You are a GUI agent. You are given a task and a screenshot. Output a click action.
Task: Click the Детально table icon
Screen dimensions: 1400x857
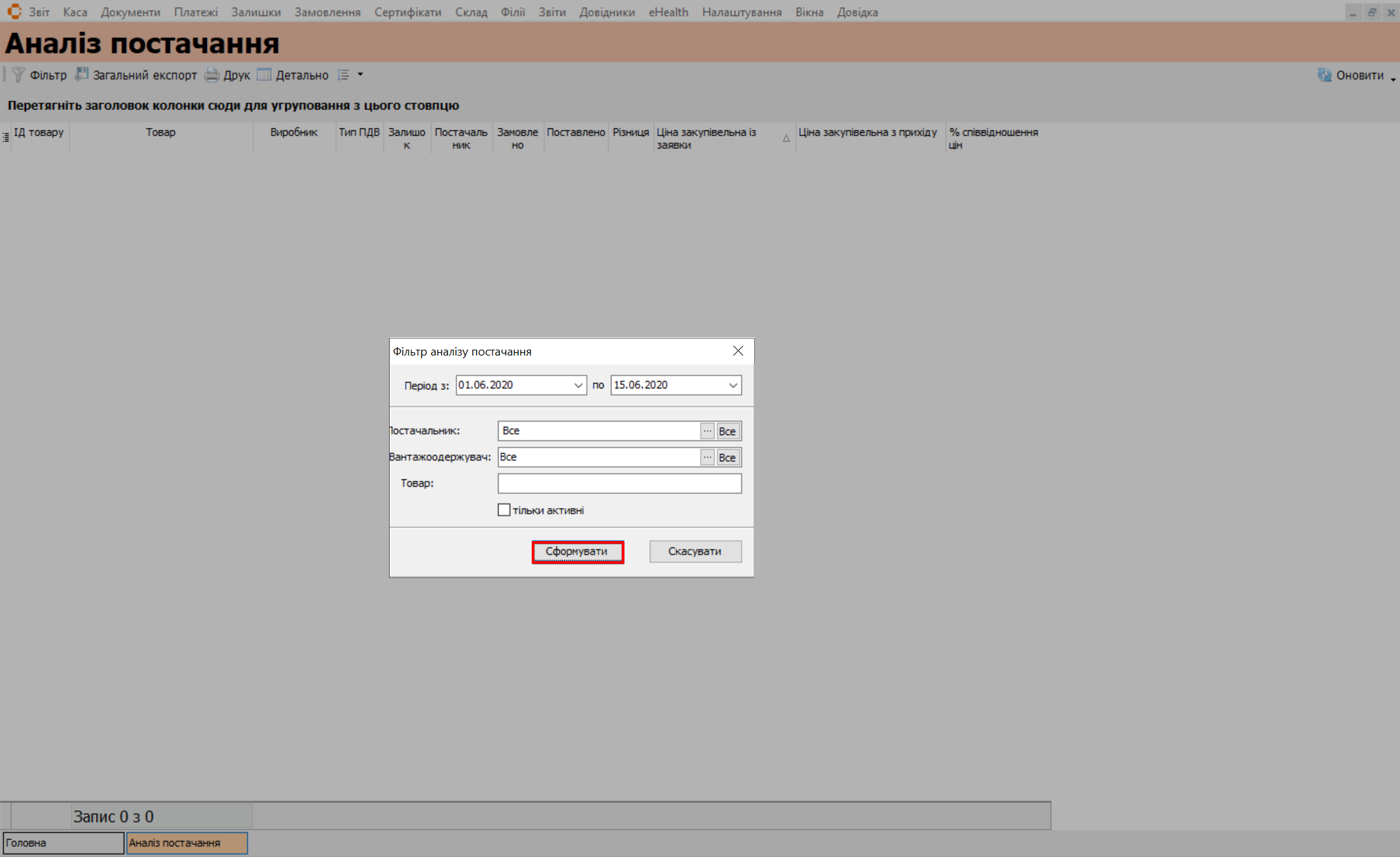coord(264,75)
